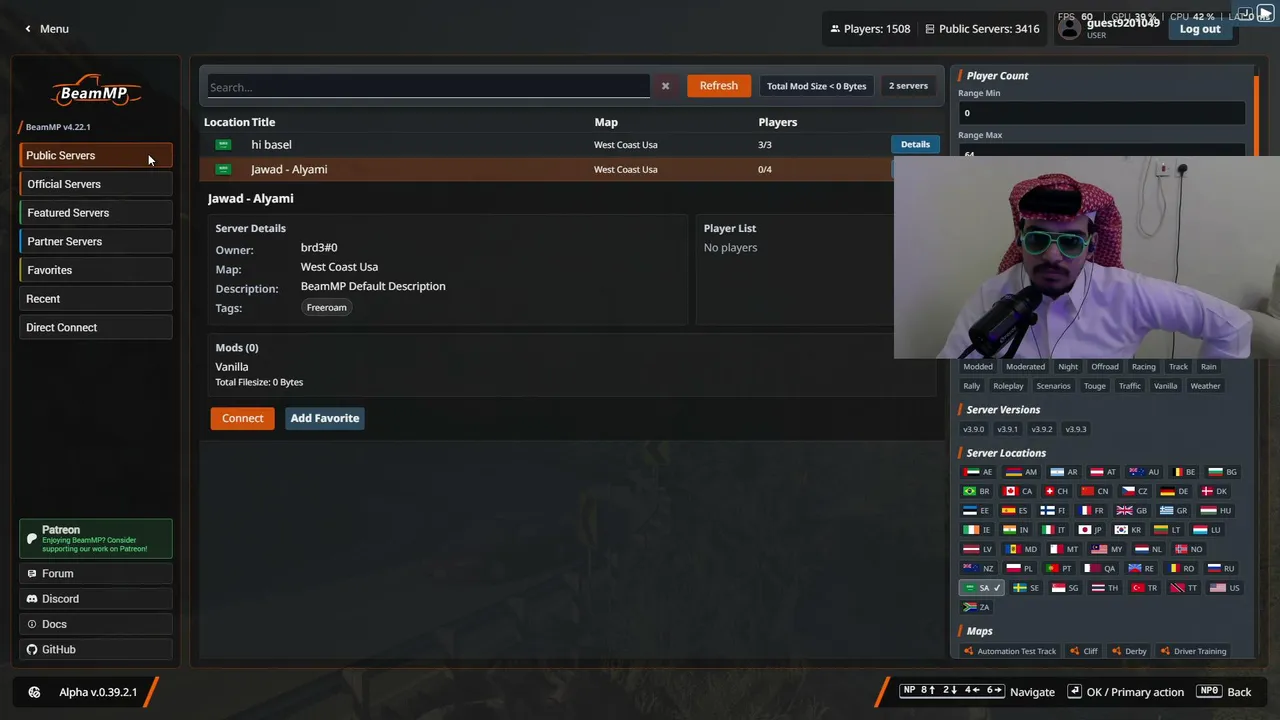Click the Derby map icon
This screenshot has height=720, width=1280.
(x=1115, y=651)
